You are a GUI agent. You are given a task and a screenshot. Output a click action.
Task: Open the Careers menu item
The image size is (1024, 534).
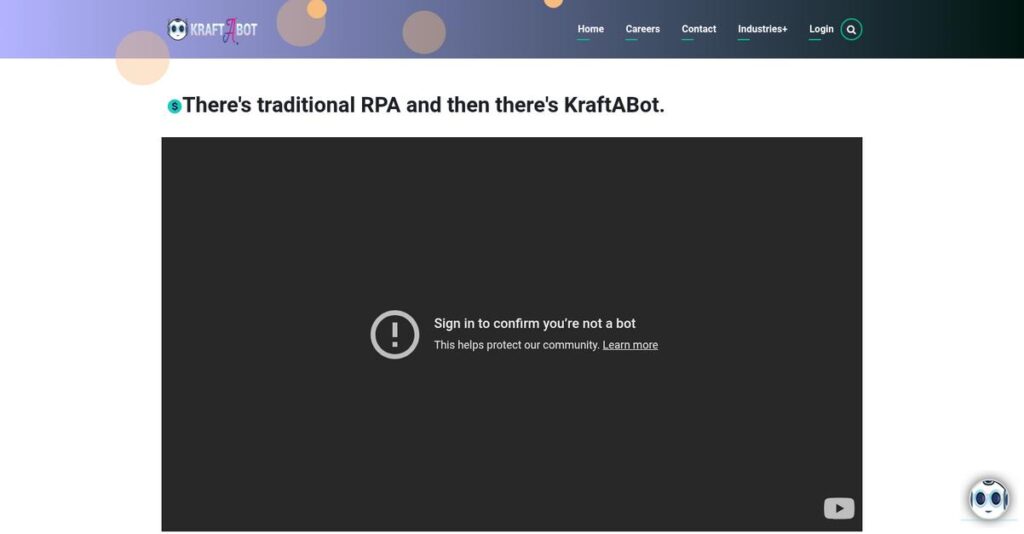pyautogui.click(x=643, y=29)
